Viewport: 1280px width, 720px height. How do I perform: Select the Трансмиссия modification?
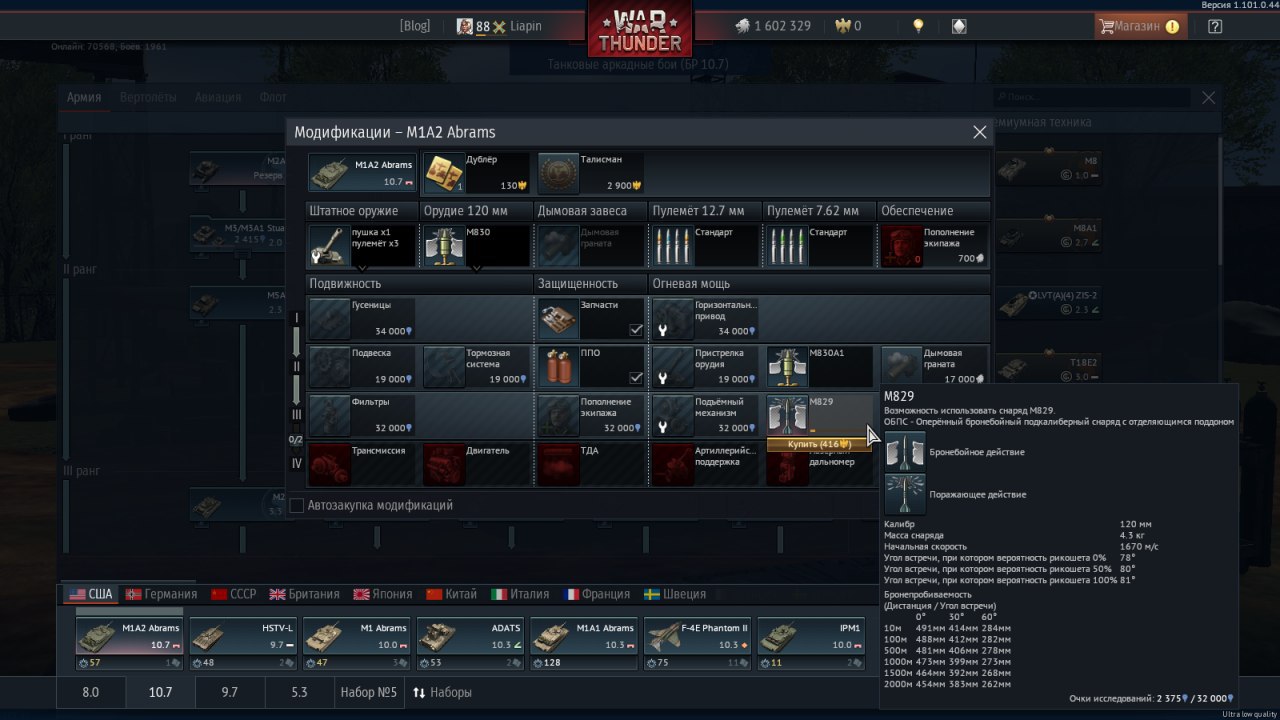point(361,464)
